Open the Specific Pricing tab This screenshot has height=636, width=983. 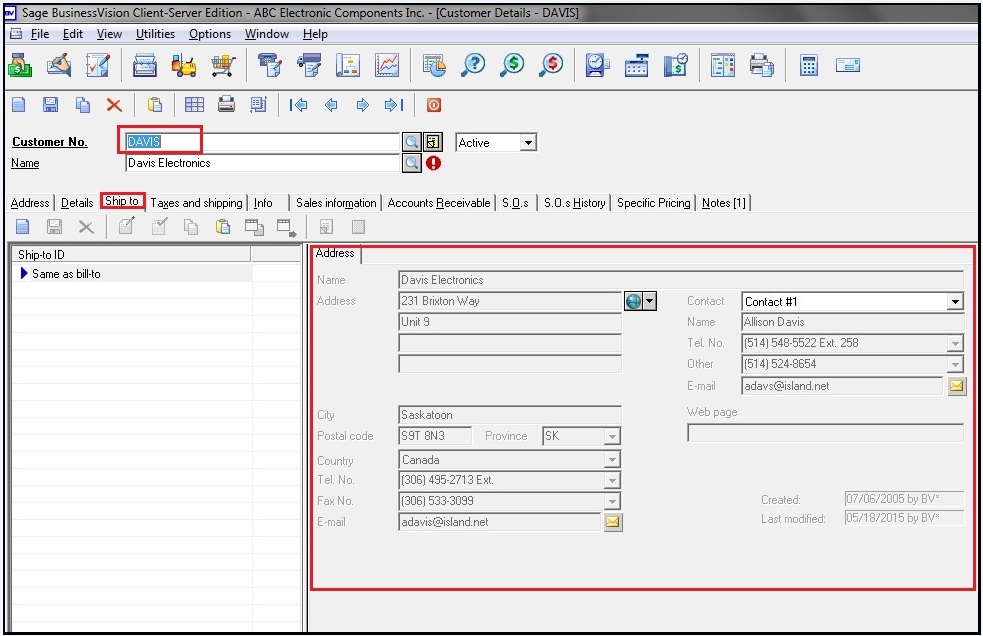click(x=653, y=203)
